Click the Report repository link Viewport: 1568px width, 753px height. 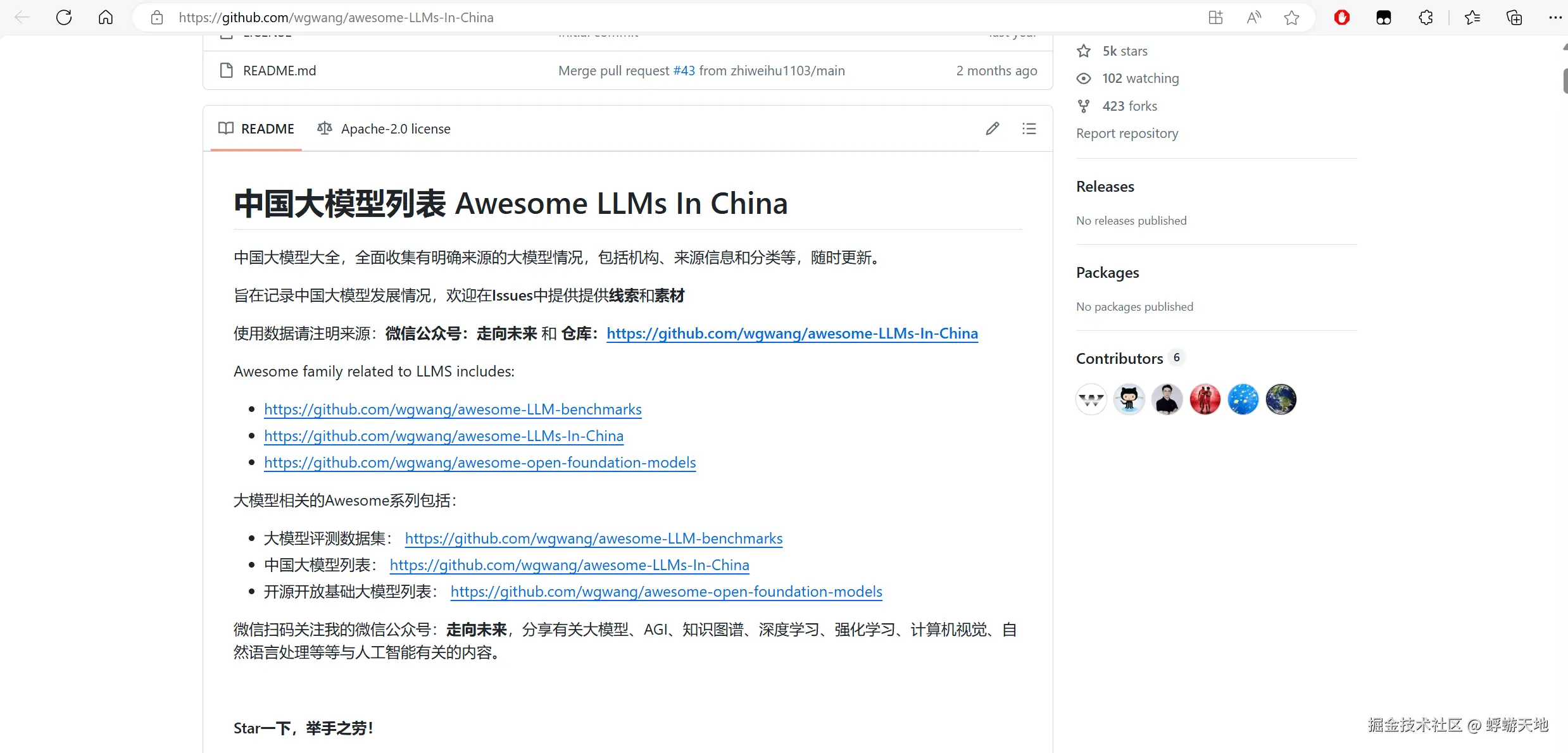pos(1127,134)
